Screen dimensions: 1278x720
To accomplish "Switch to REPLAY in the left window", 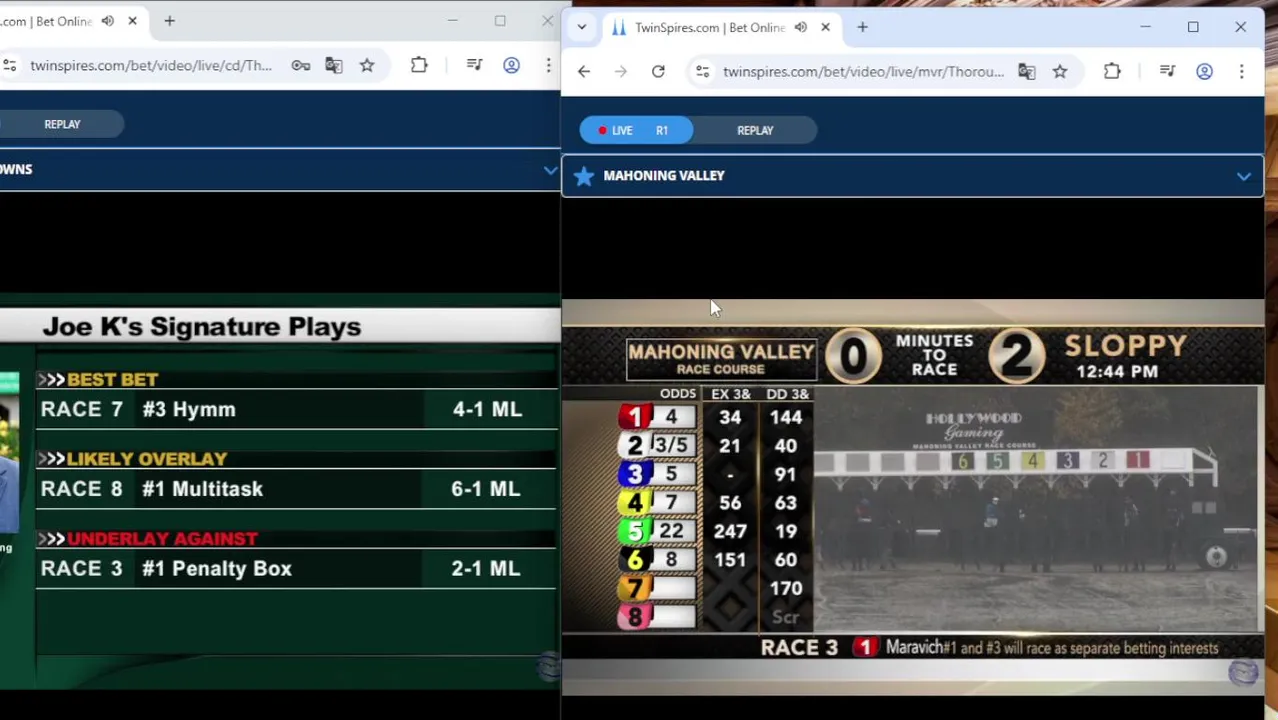I will 62,124.
